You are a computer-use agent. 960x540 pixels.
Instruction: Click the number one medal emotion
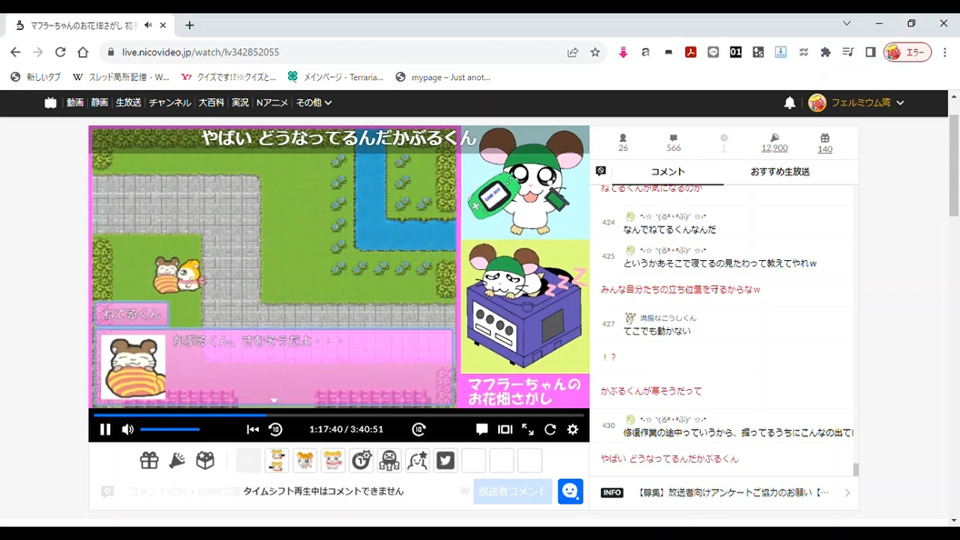361,460
